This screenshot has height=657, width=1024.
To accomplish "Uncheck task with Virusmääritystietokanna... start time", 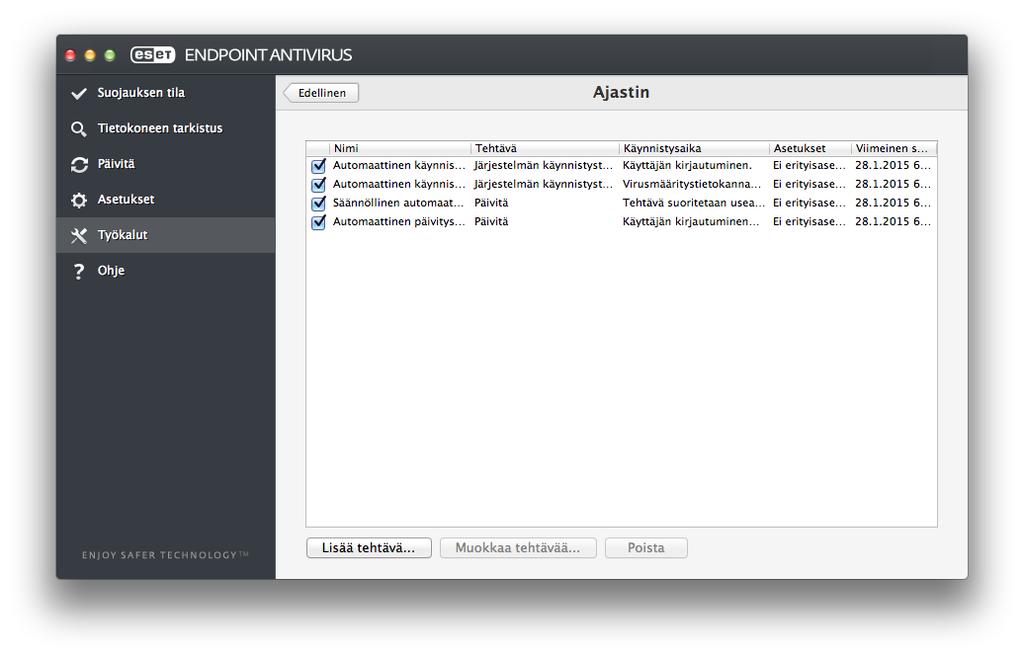I will [x=318, y=185].
